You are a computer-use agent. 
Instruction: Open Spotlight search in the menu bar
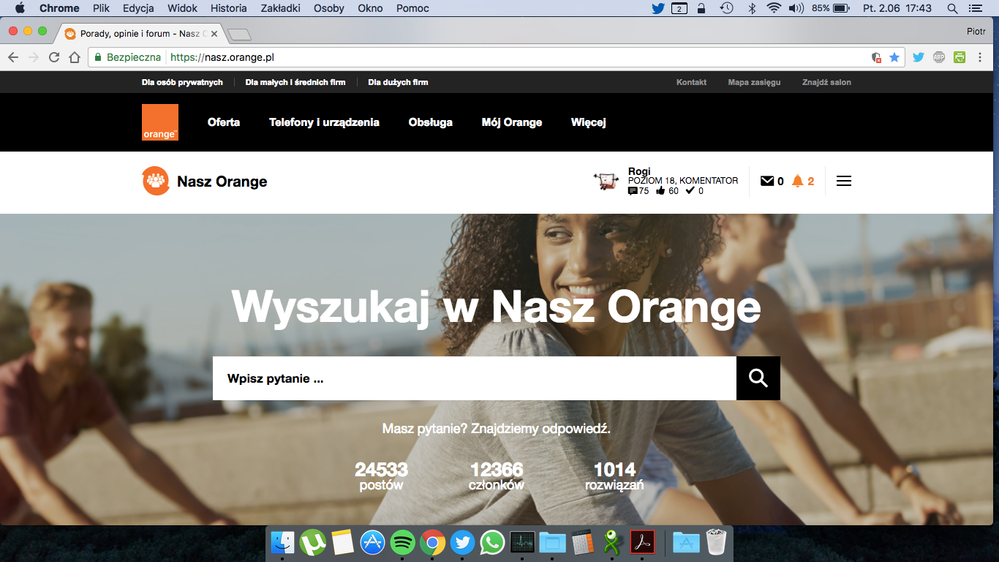coord(952,8)
